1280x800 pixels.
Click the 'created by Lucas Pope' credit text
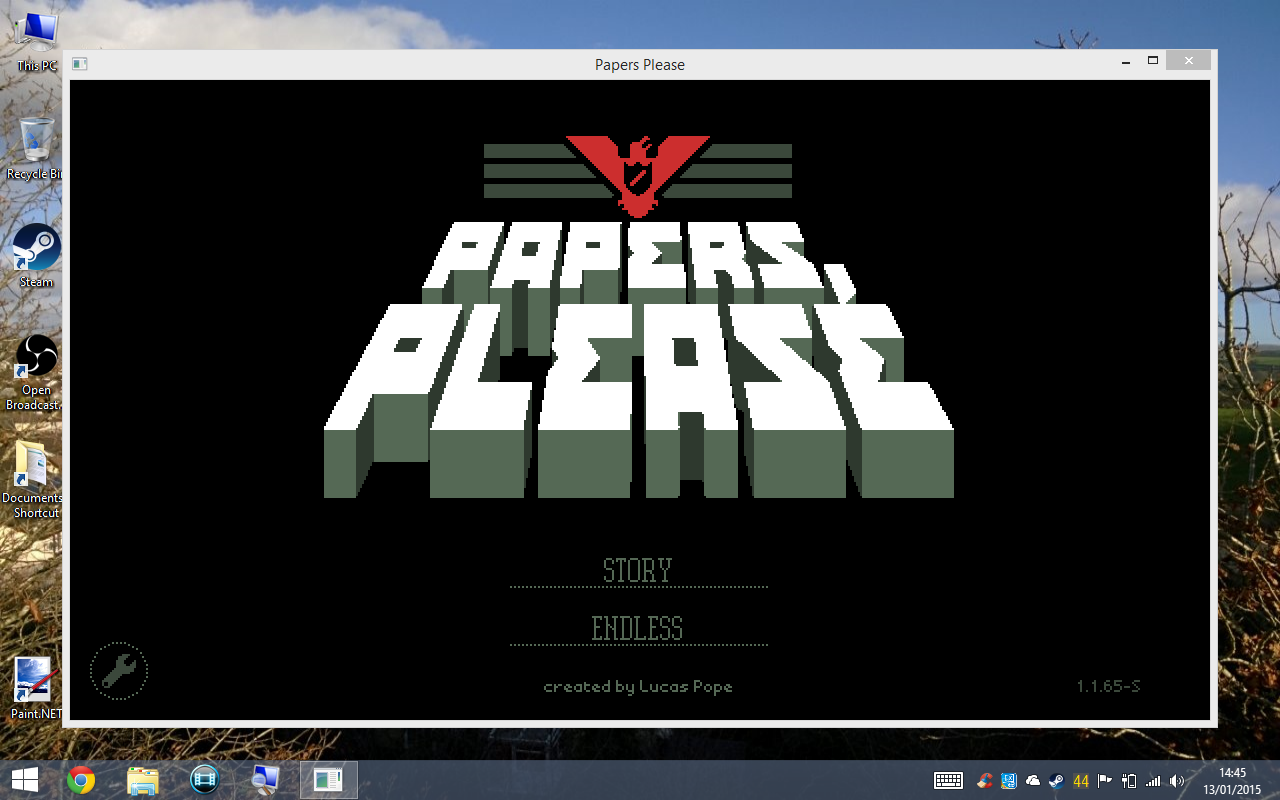638,687
